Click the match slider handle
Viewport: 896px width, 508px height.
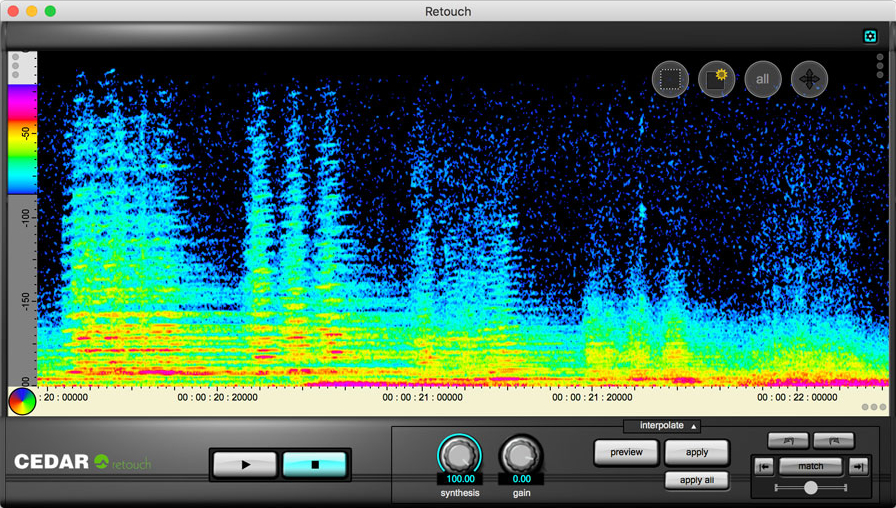[811, 488]
